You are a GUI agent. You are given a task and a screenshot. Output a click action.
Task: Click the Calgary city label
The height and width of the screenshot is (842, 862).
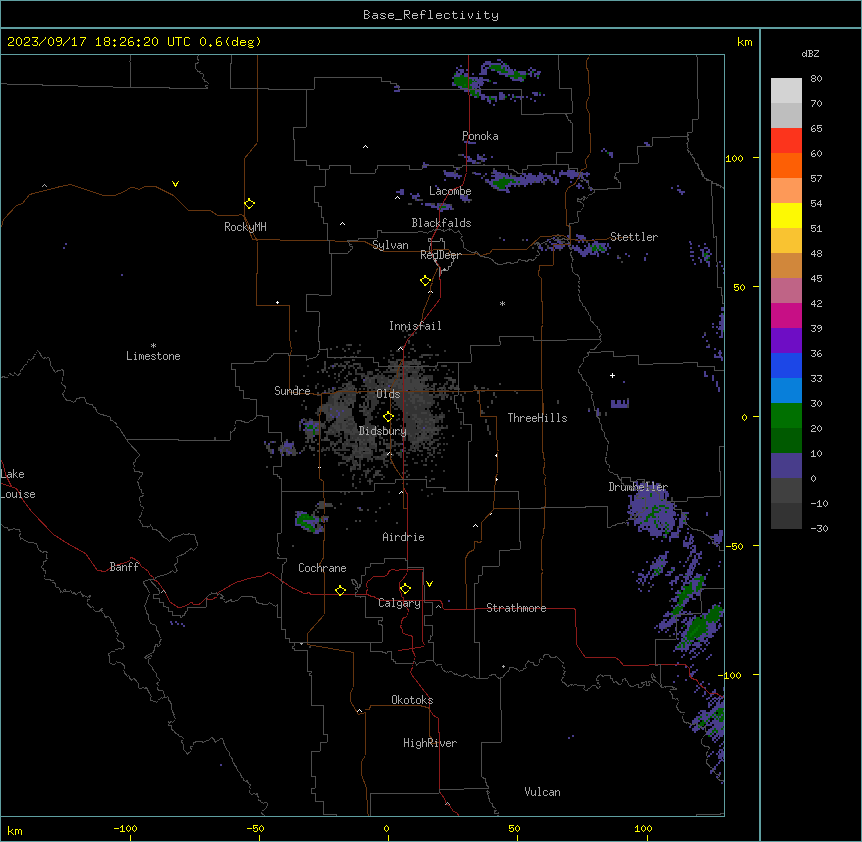pos(400,603)
